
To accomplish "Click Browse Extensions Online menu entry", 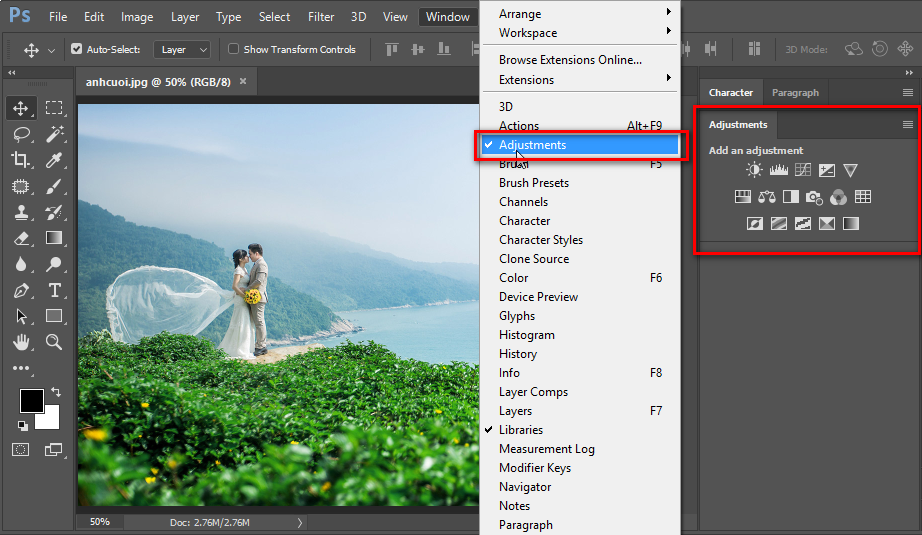I will coord(570,60).
